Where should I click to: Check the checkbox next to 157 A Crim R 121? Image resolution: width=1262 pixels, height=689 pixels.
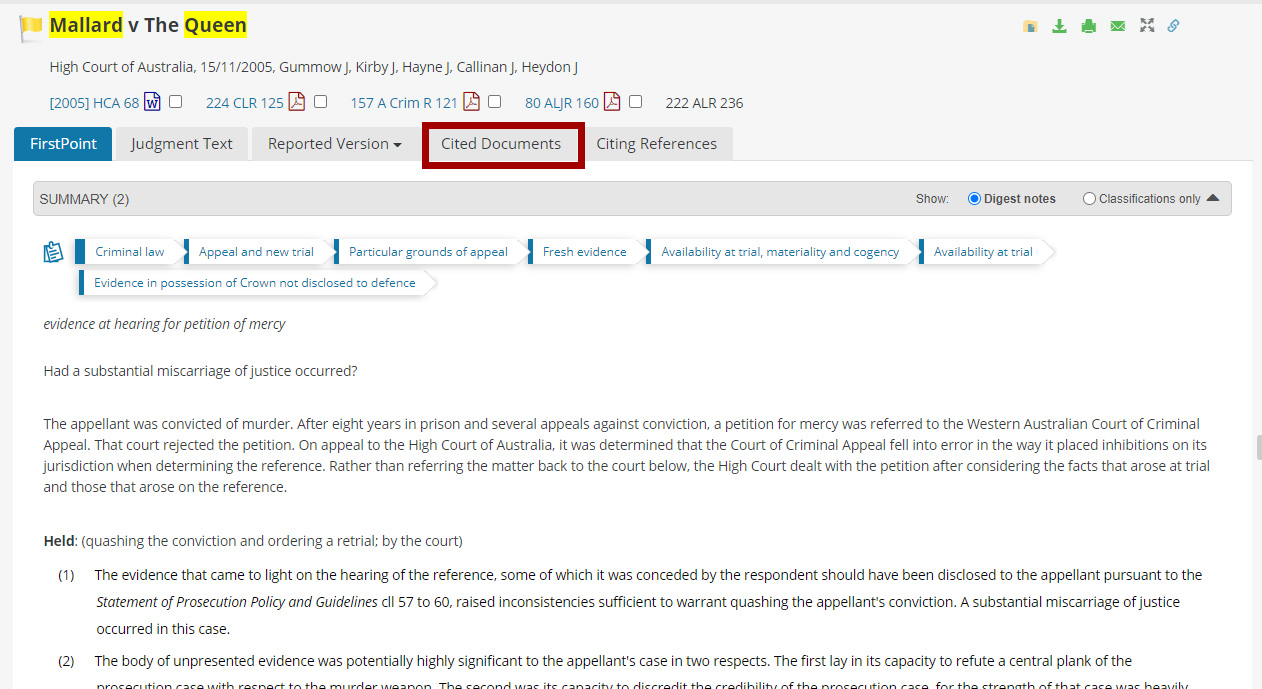[x=493, y=101]
